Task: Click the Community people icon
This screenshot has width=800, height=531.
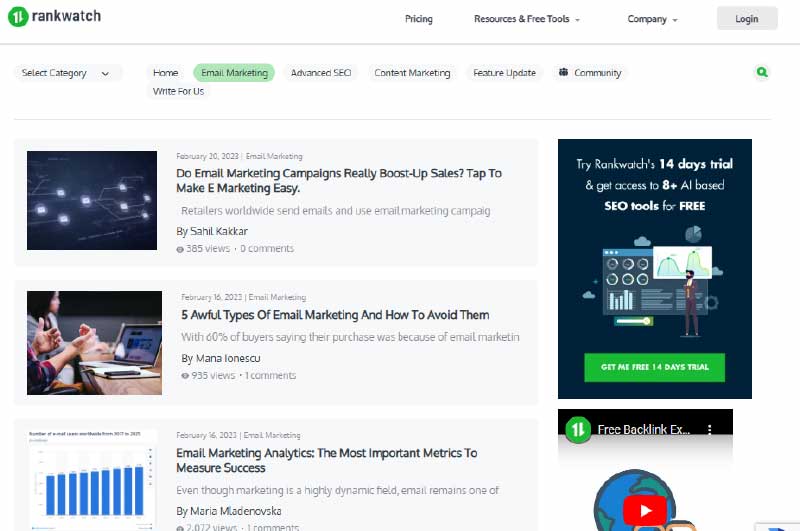Action: pyautogui.click(x=563, y=72)
